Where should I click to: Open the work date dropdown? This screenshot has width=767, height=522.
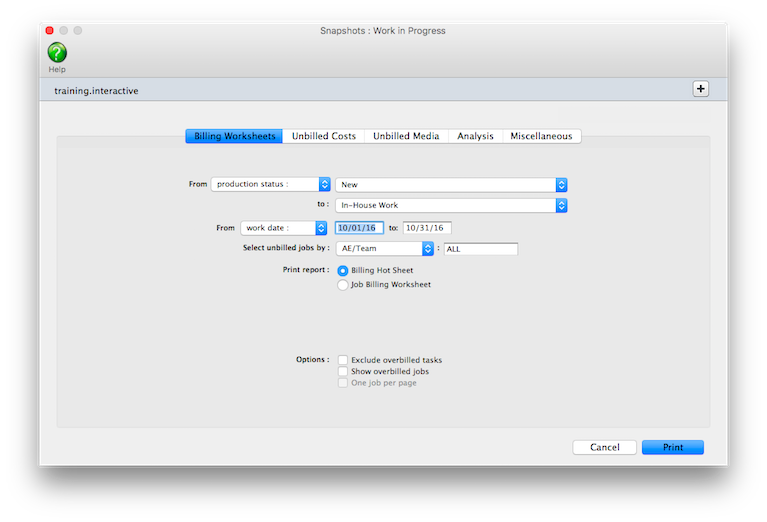click(284, 228)
